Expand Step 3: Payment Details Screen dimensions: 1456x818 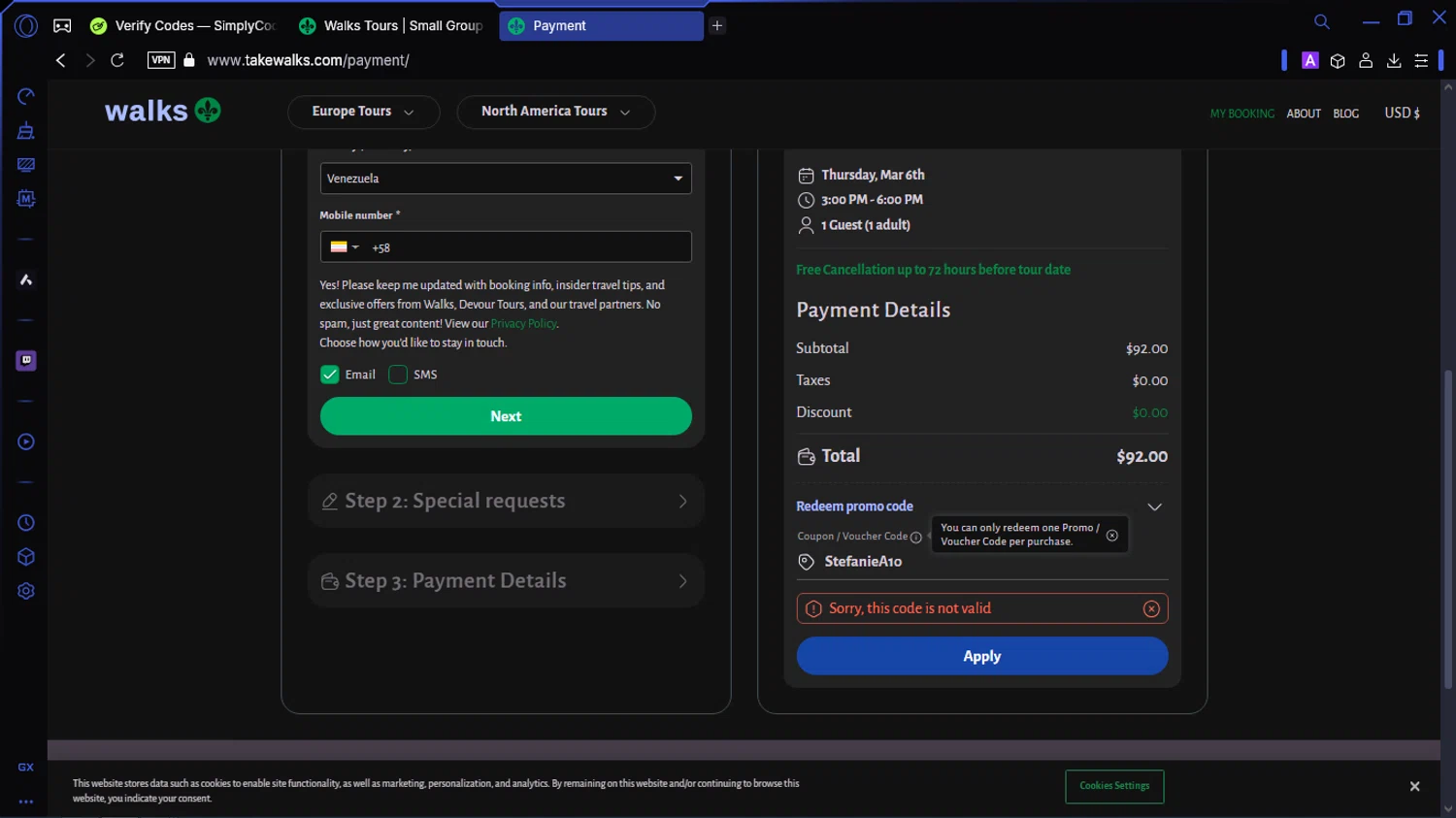[x=506, y=580]
